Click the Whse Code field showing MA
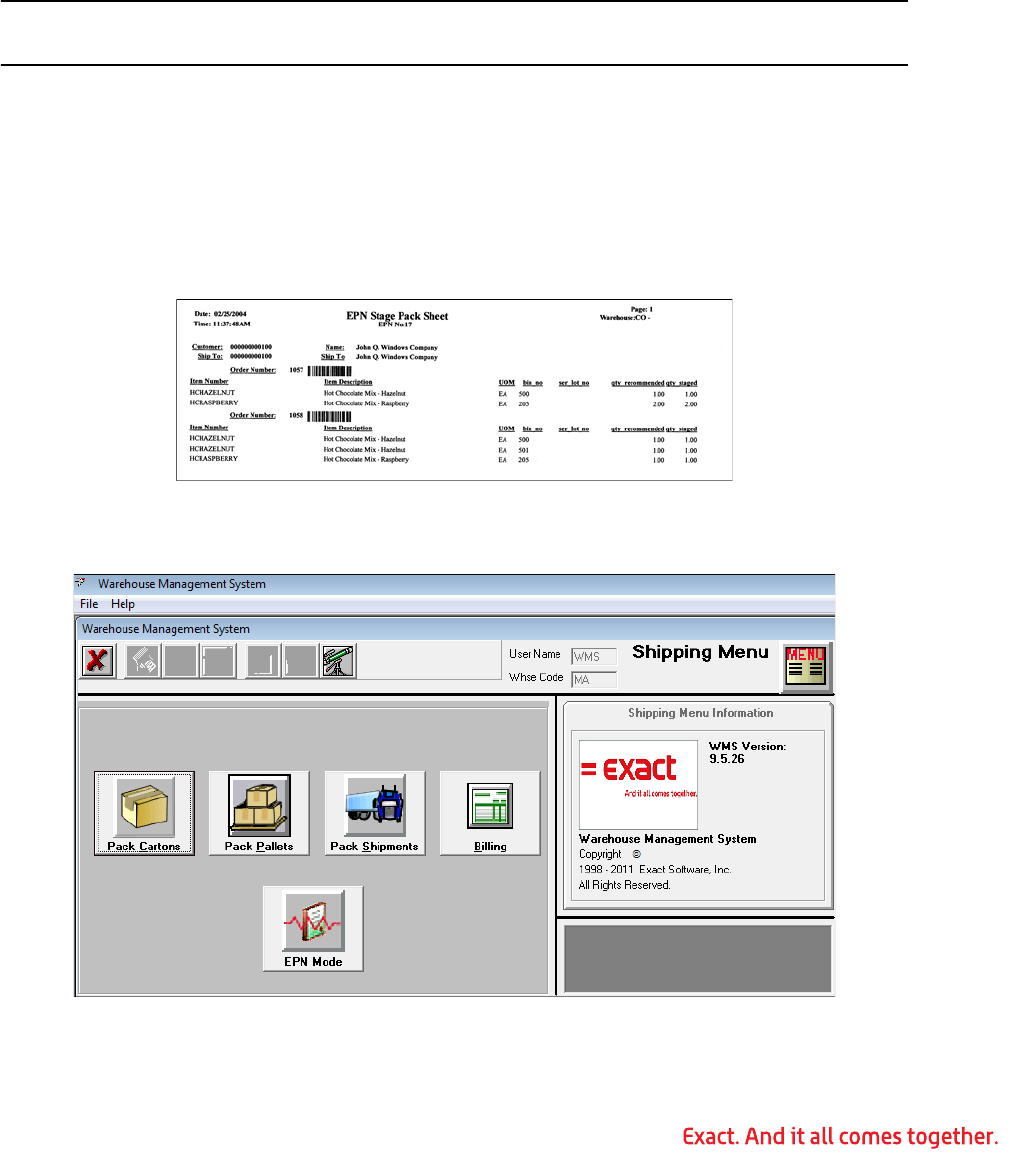The image size is (1011, 1157). [594, 680]
